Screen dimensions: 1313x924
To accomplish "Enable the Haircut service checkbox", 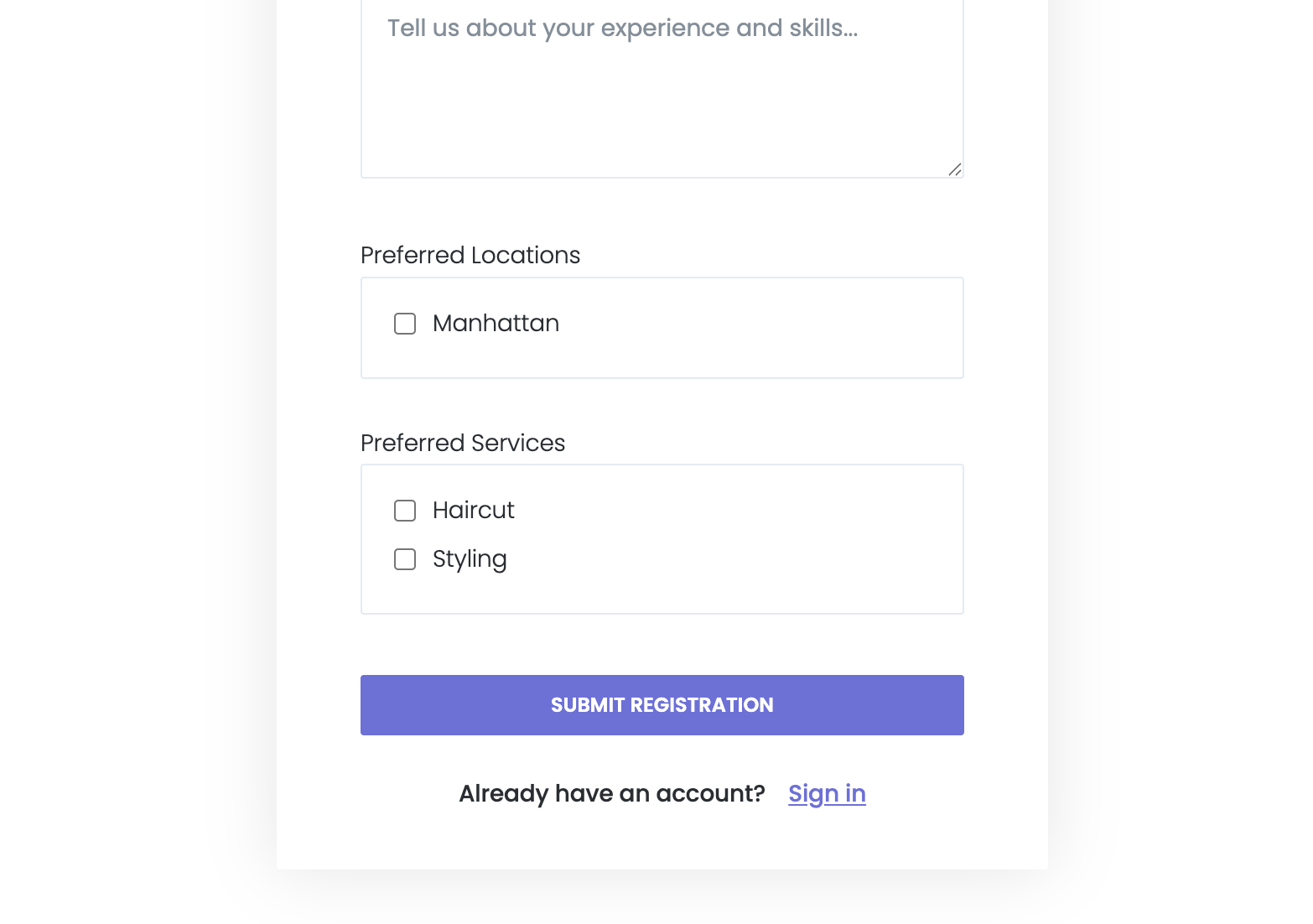I will [405, 511].
